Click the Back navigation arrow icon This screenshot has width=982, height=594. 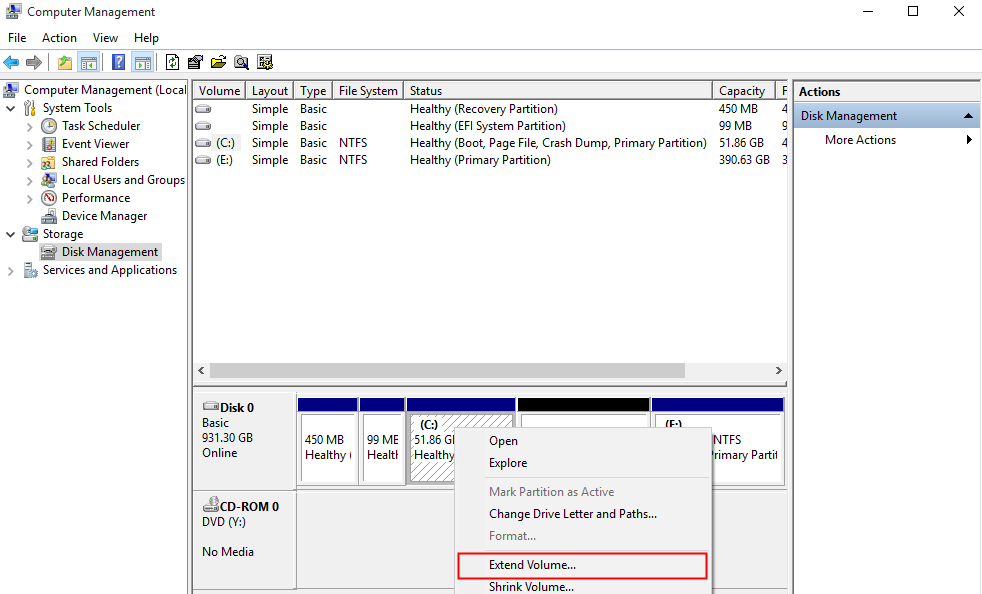[10, 62]
